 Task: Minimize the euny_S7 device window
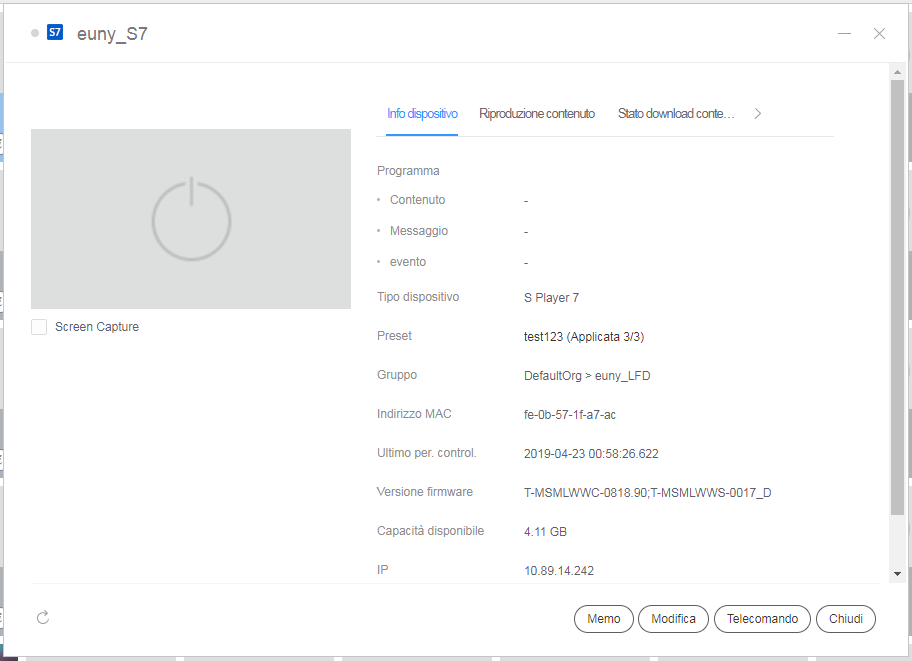click(845, 33)
